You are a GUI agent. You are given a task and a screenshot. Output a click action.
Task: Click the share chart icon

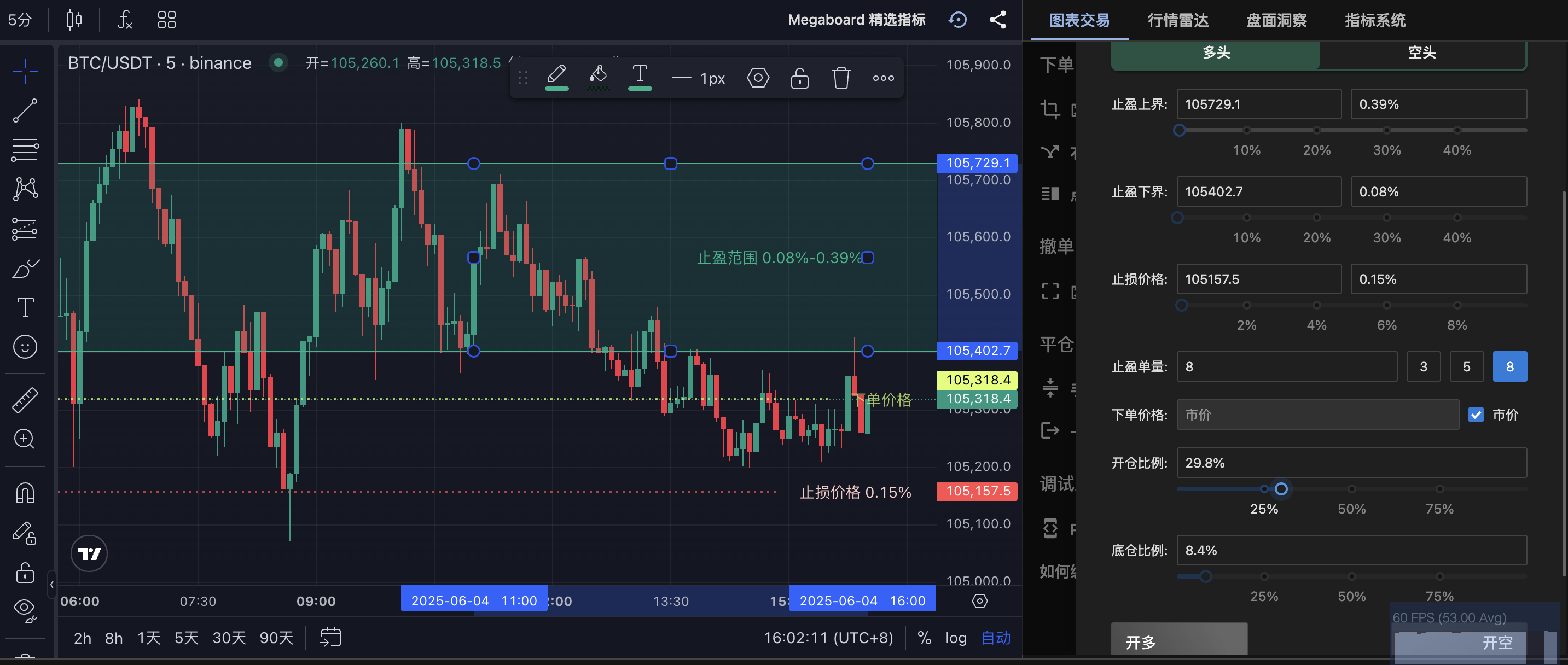tap(998, 20)
